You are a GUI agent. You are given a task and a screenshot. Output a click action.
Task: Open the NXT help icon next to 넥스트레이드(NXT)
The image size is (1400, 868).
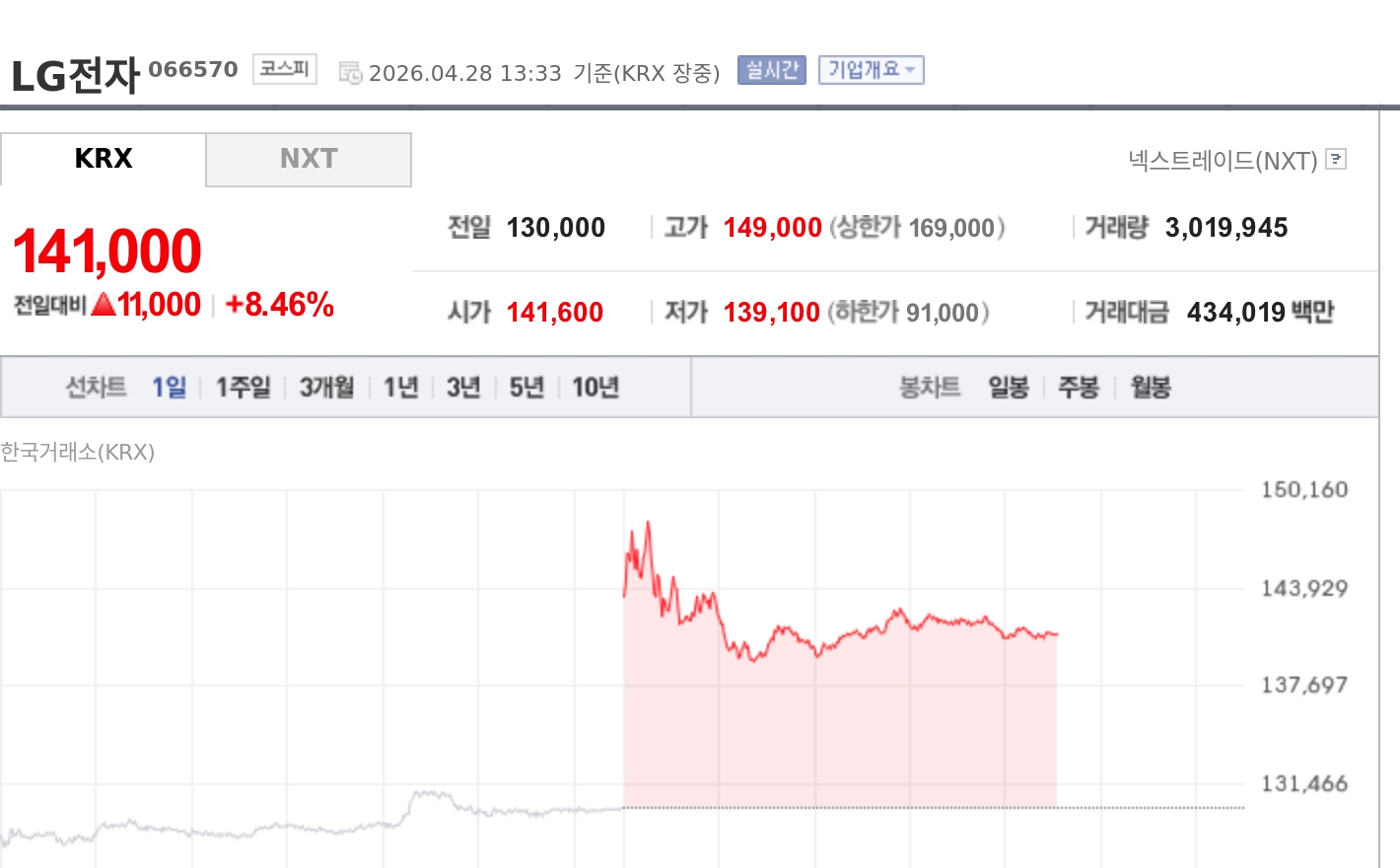tap(1336, 159)
